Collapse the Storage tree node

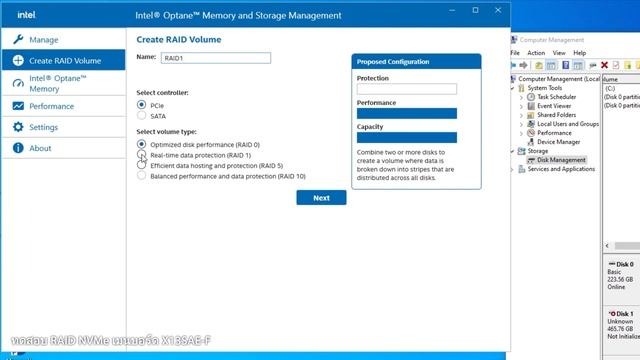(x=513, y=151)
